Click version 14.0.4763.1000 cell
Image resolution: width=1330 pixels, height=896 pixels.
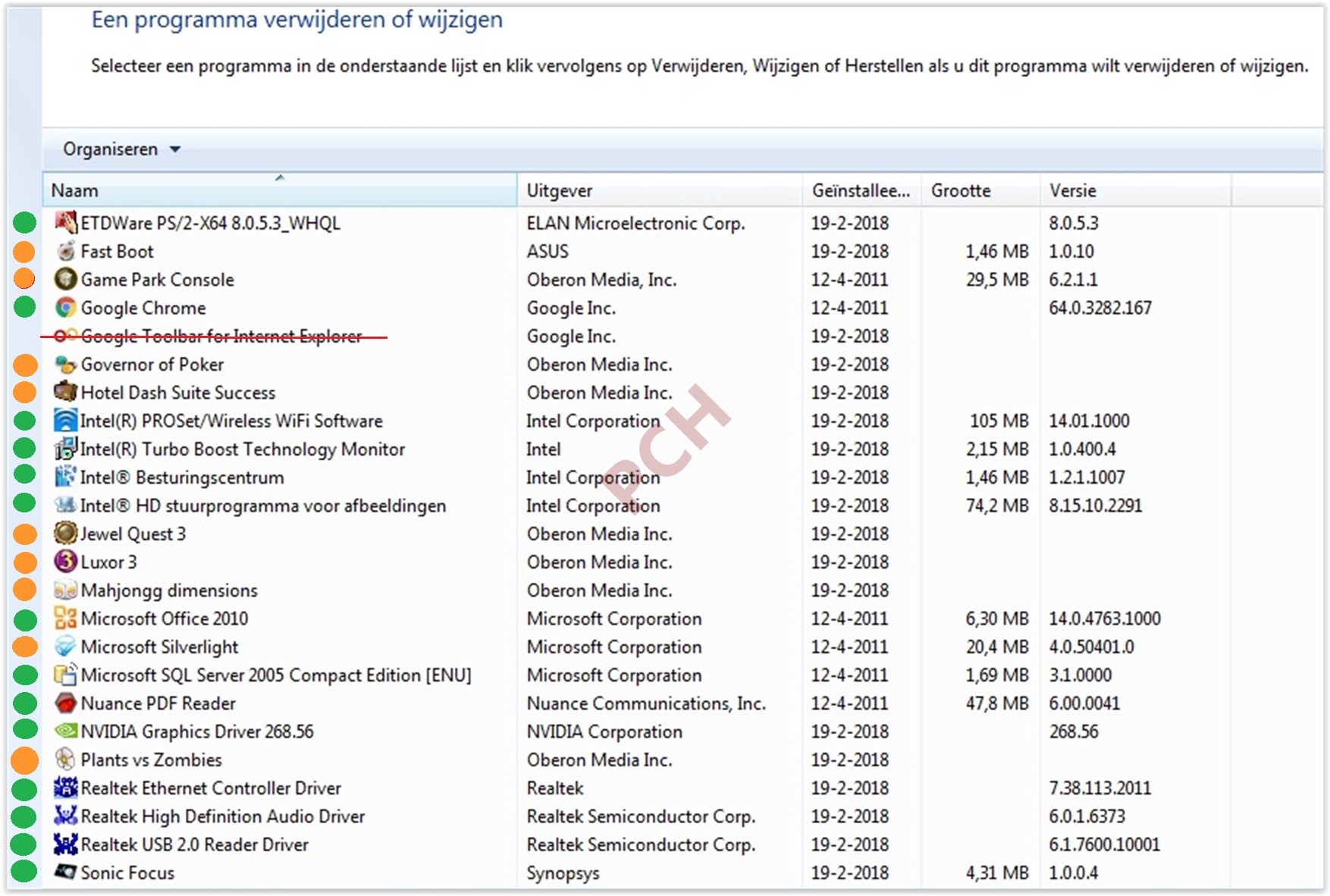coord(1104,619)
